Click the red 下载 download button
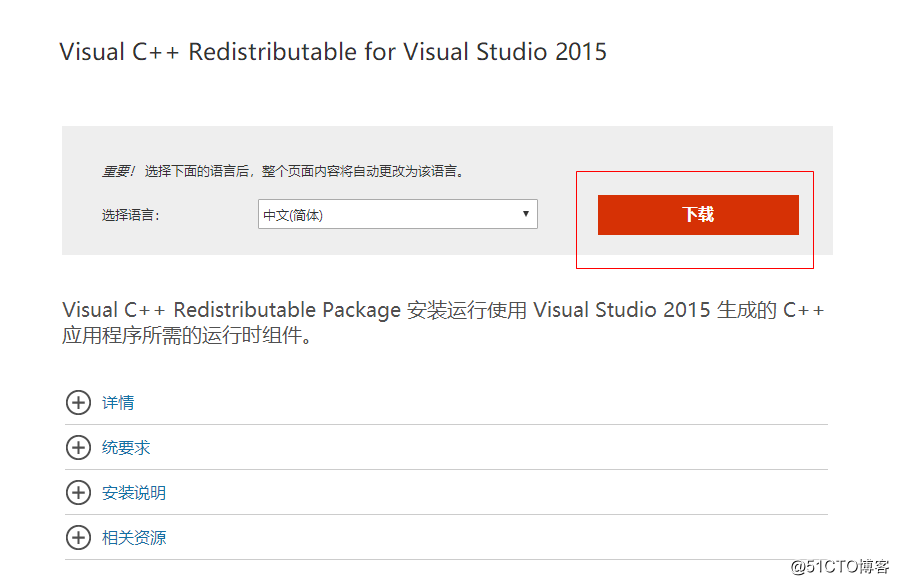This screenshot has width=899, height=585. [698, 214]
